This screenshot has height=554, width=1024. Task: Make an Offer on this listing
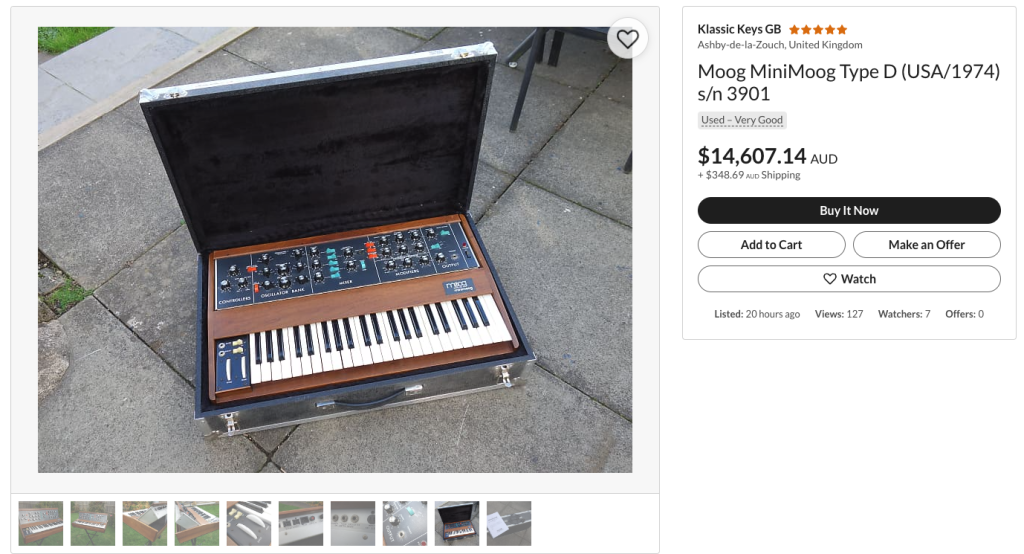[x=926, y=244]
